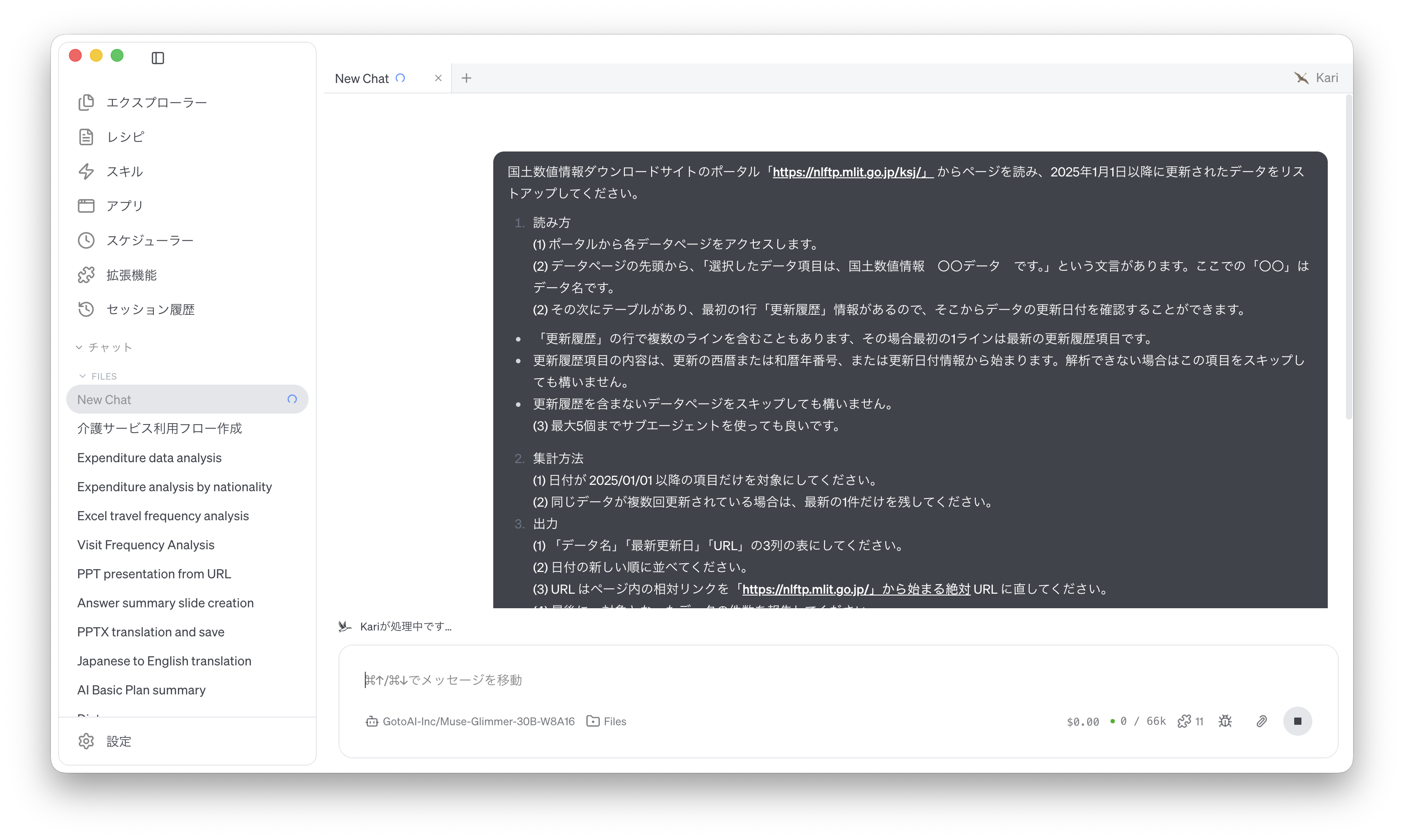Open Visit Frequency Analysis chat
Viewport: 1404px width, 840px height.
[x=146, y=545]
